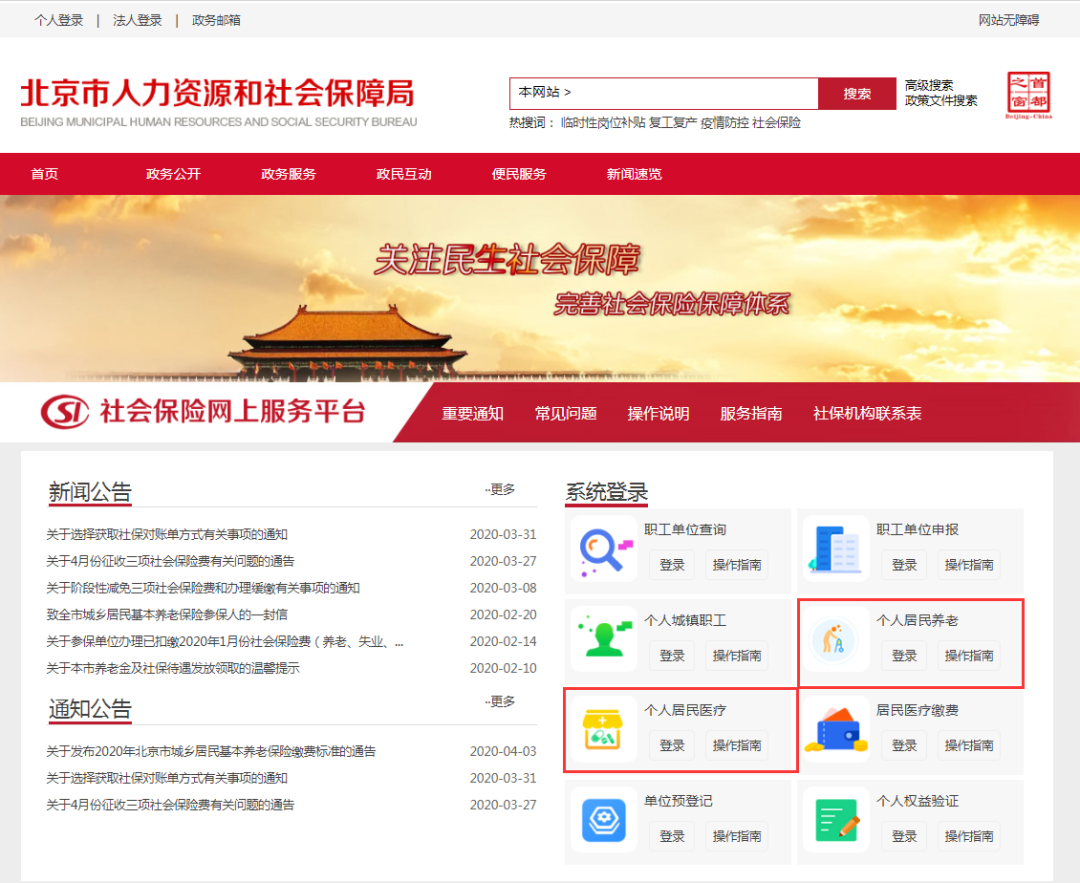Image resolution: width=1080 pixels, height=883 pixels.
Task: Click 法人登录 at the top
Action: pyautogui.click(x=137, y=21)
